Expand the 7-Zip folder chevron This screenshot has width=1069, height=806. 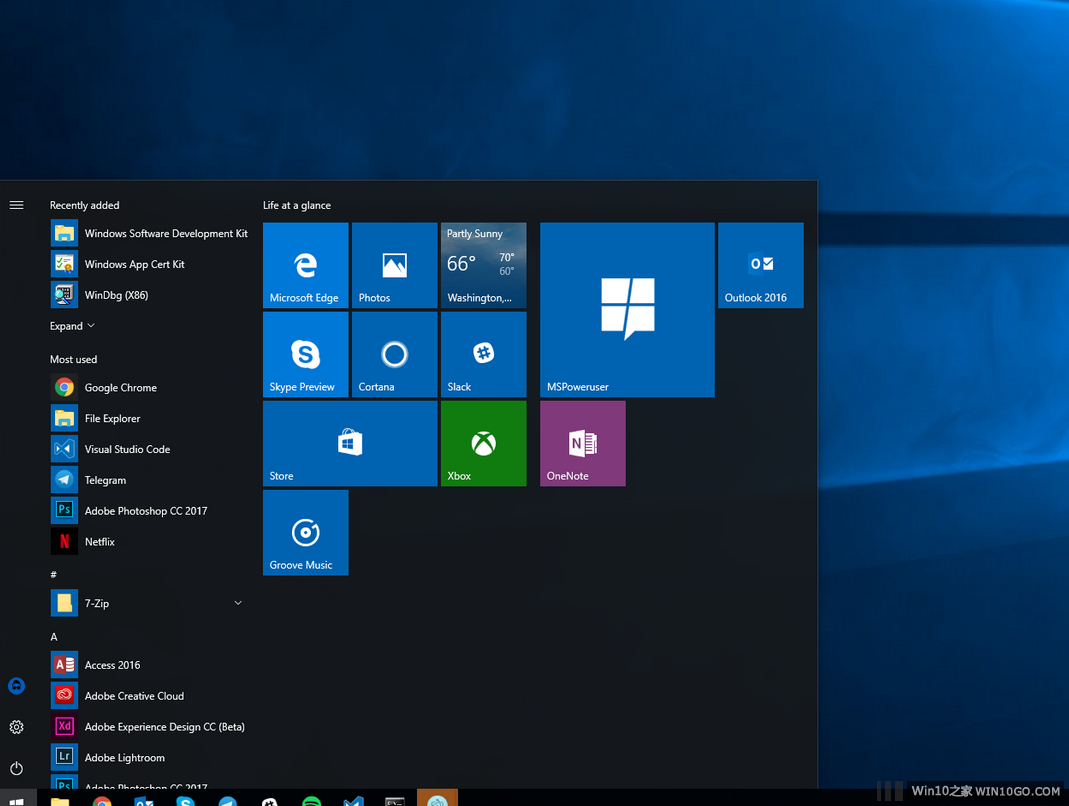(x=237, y=603)
